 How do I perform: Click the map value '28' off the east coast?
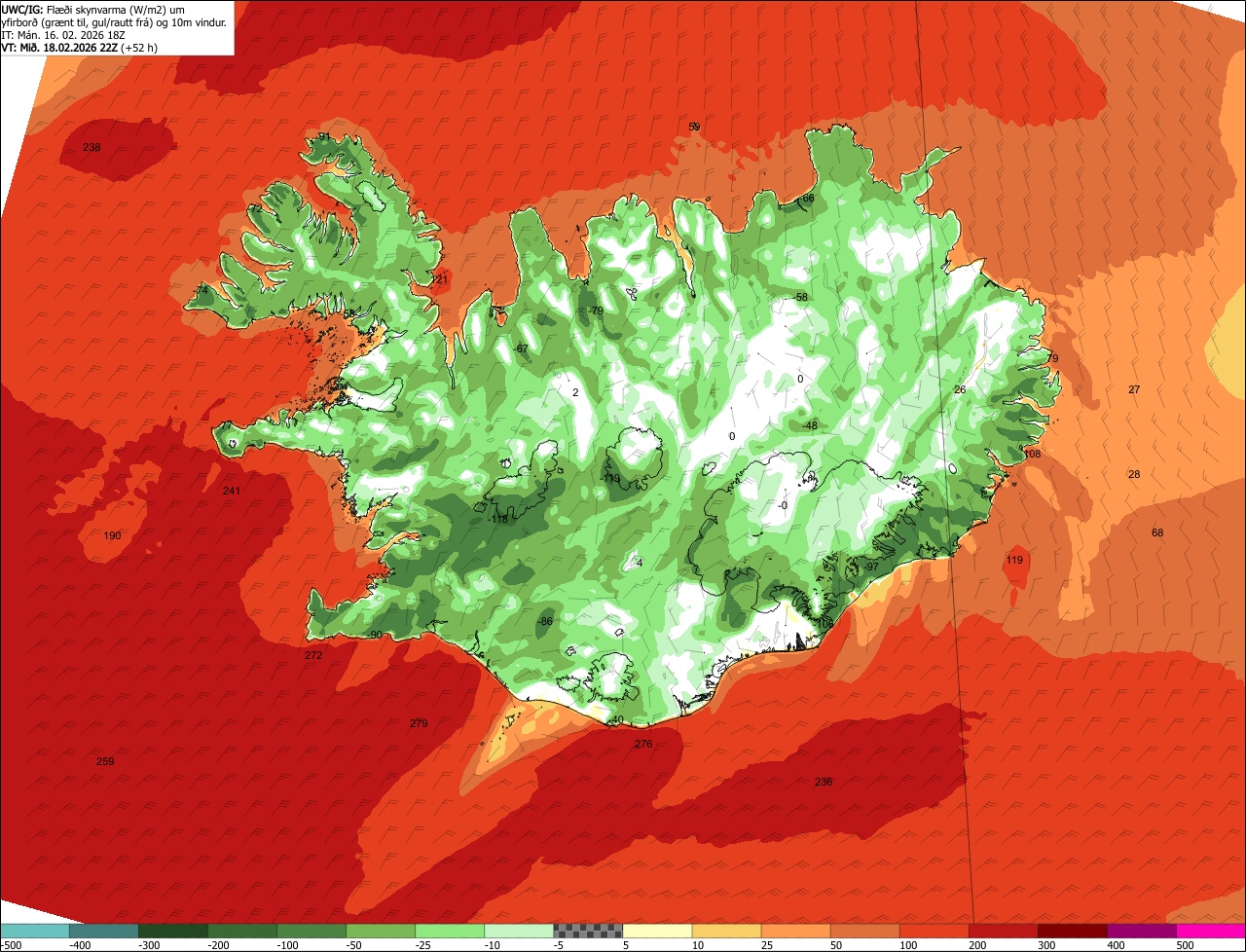coord(1134,474)
